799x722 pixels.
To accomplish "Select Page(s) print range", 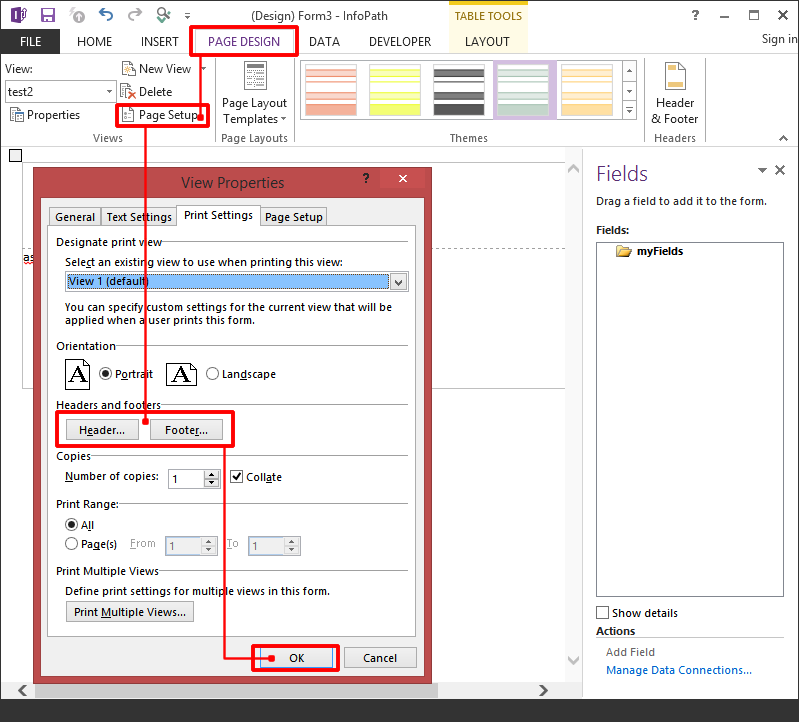I will coord(71,544).
